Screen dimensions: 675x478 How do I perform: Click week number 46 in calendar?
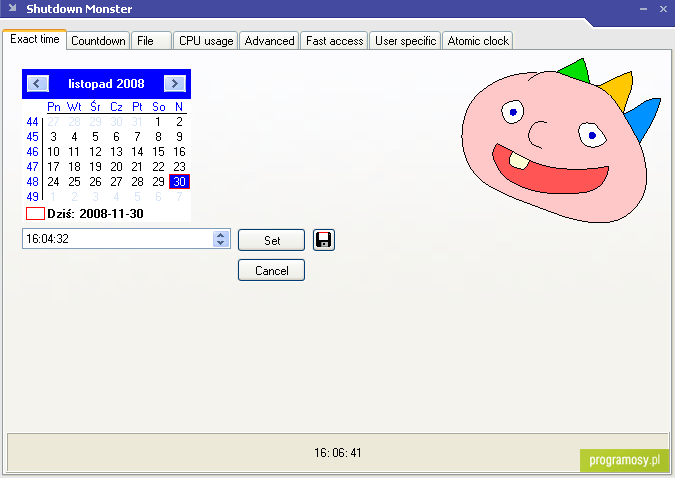click(32, 152)
